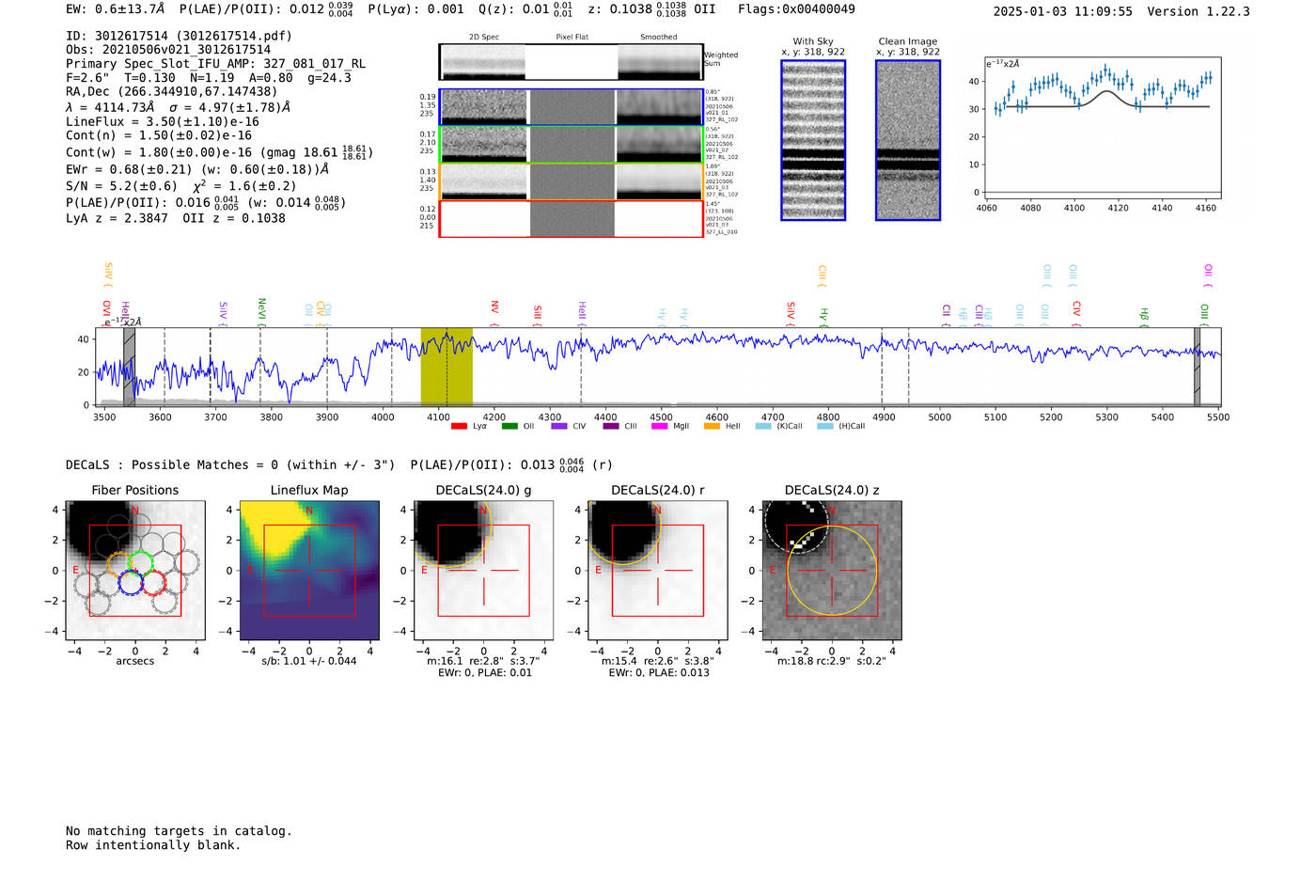Viewport: 1316px width, 896px height.
Task: Click the Weighted Sum 2D spectrum row
Action: 571,62
